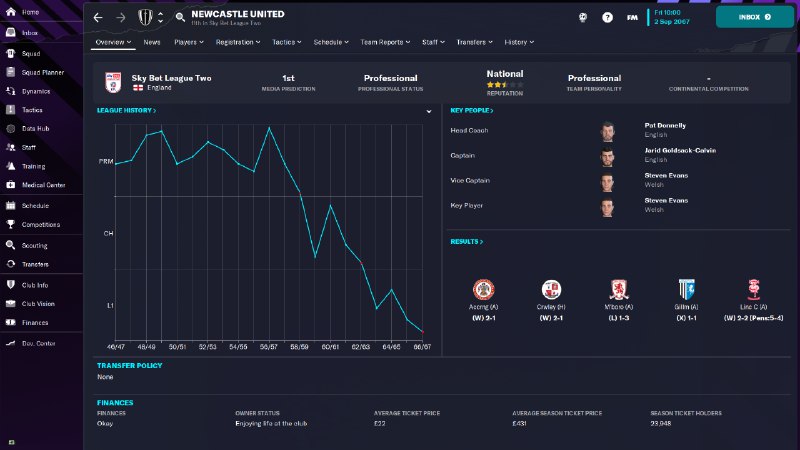Expand the top Staff dropdown
The height and width of the screenshot is (450, 800).
(433, 42)
